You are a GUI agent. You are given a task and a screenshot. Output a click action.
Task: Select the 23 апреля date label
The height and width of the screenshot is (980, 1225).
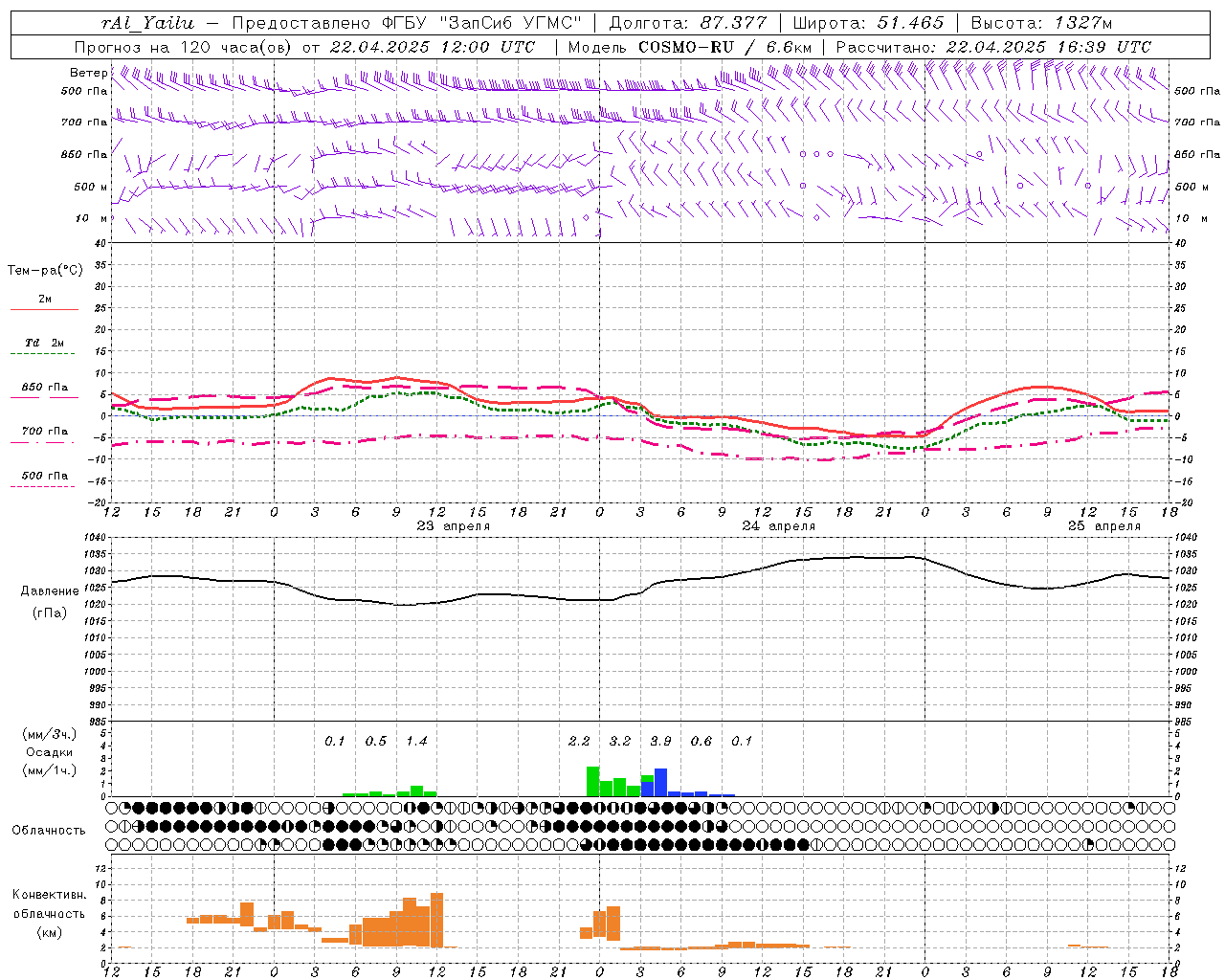(453, 526)
